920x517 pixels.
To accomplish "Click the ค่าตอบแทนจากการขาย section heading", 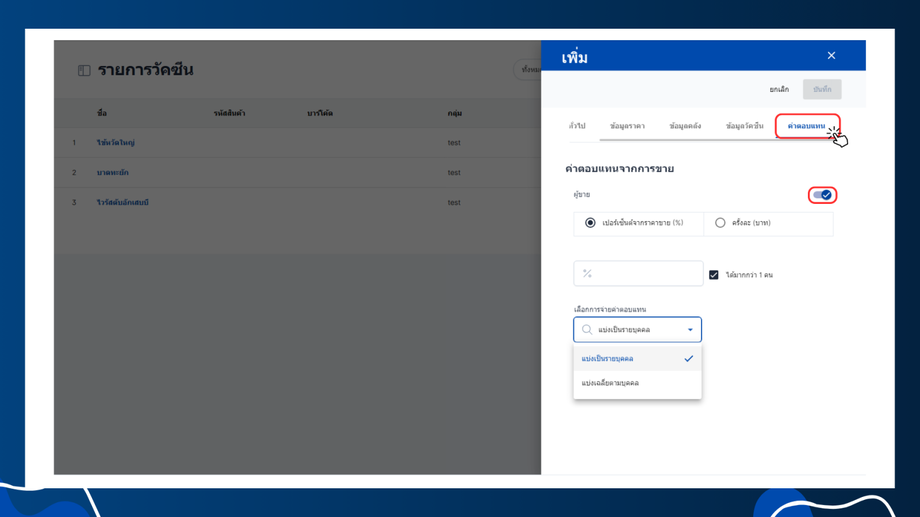I will (x=620, y=169).
